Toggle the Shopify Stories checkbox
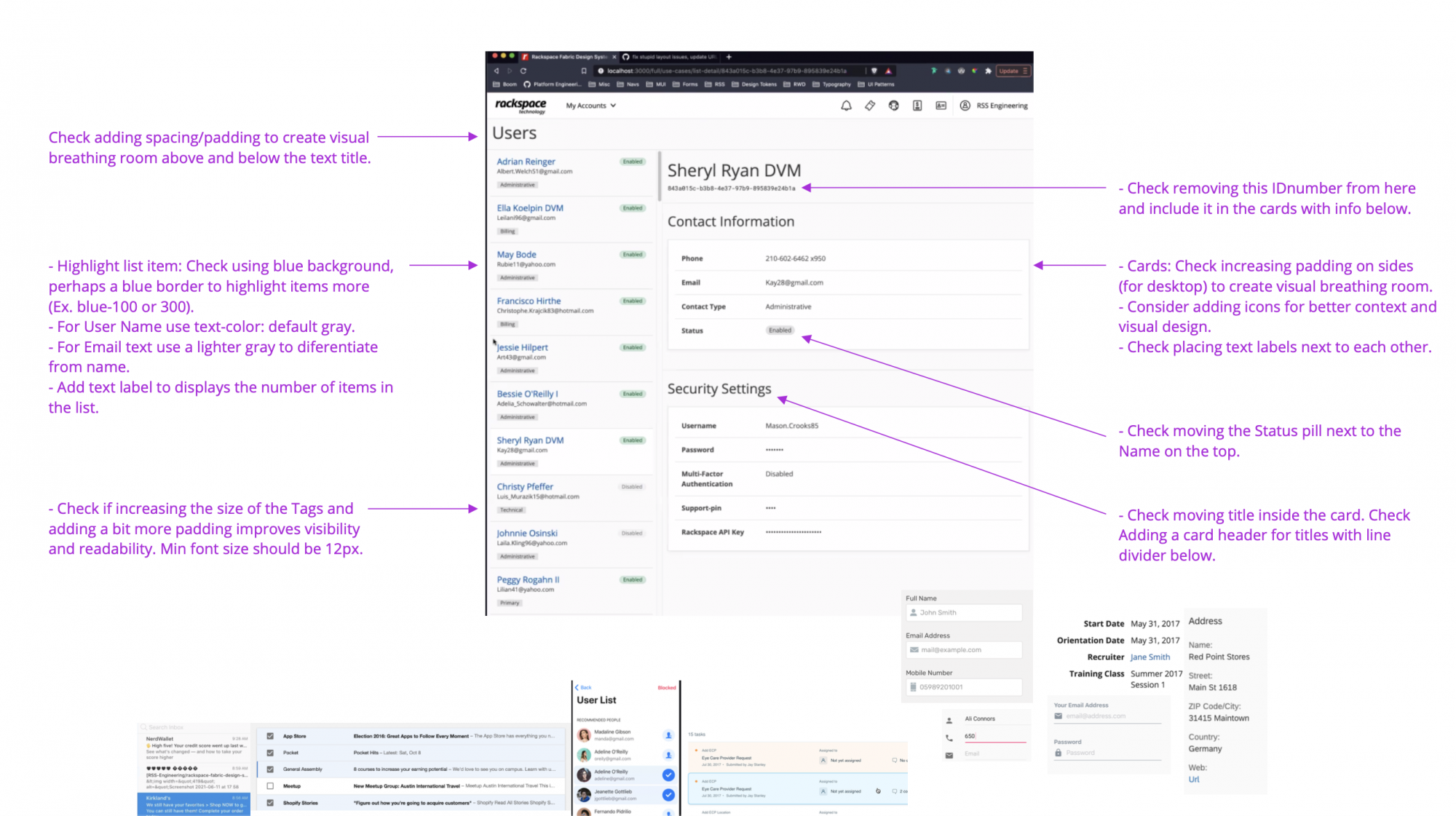Screen dimensions: 1456x816 (x=270, y=803)
